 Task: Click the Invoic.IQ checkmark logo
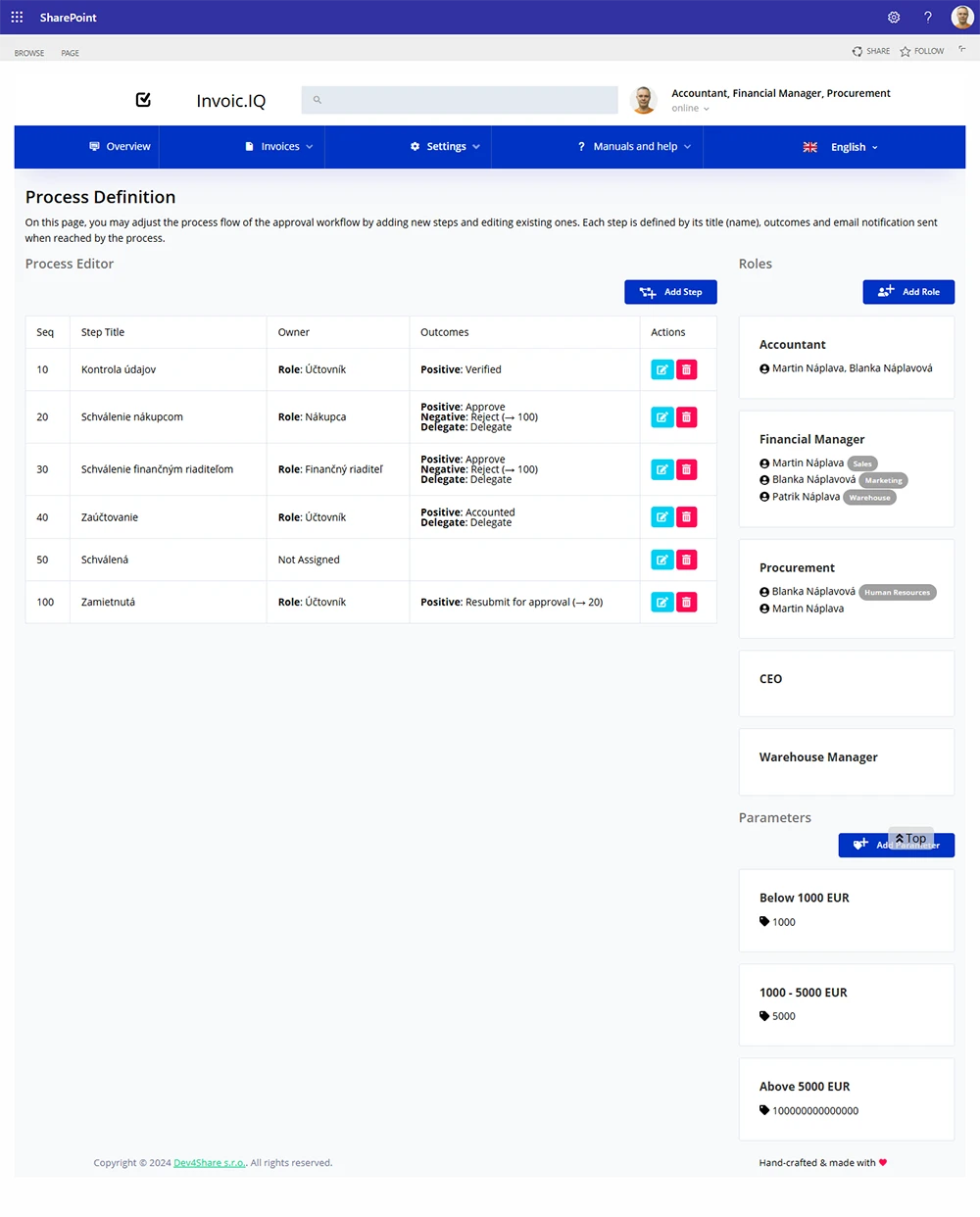[x=143, y=100]
